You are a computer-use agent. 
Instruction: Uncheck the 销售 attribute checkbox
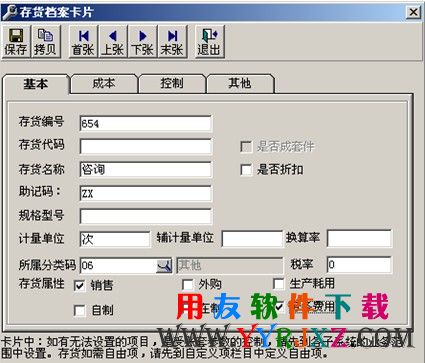tap(80, 285)
